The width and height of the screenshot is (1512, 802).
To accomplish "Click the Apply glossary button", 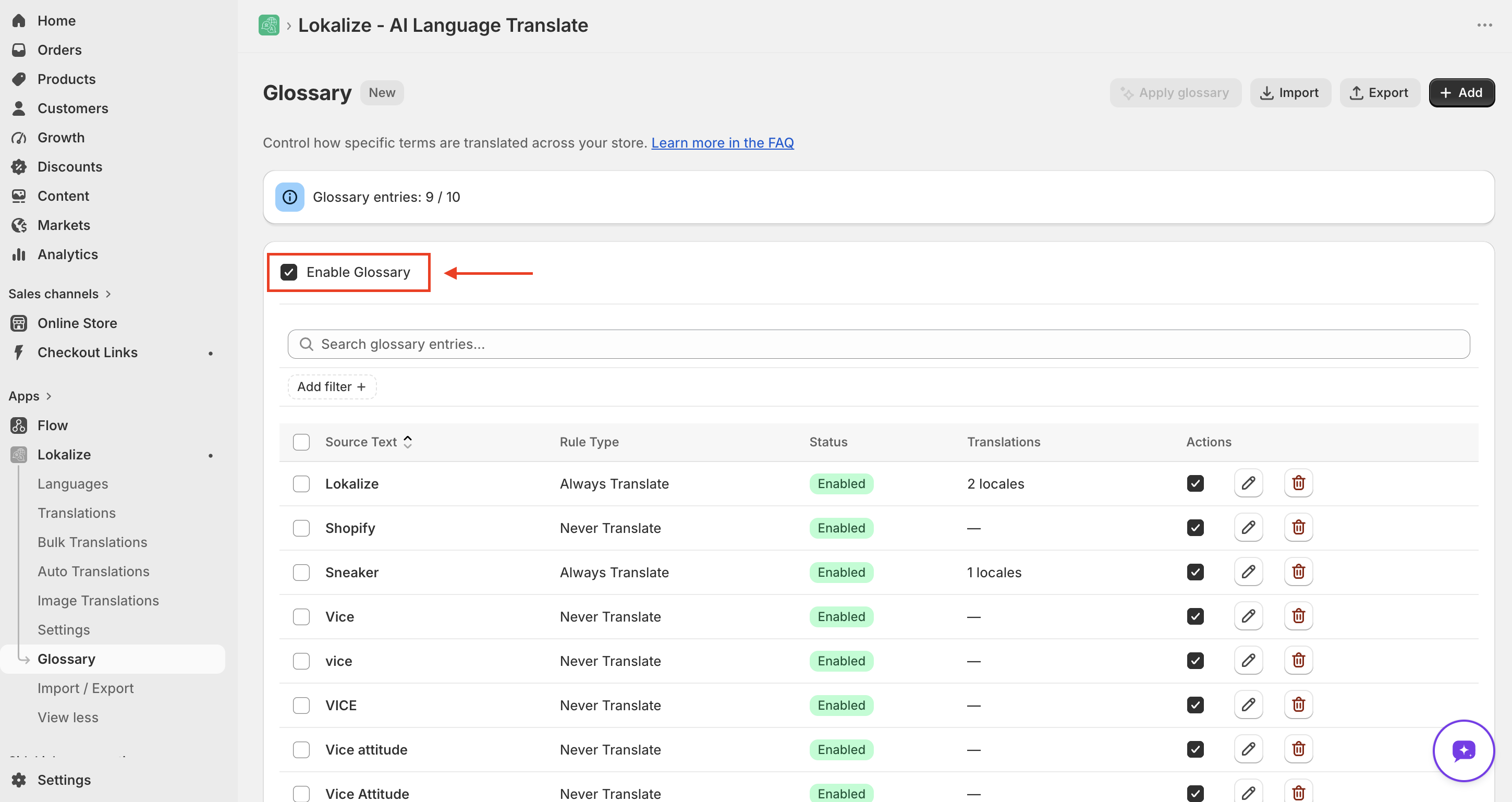I will point(1175,93).
